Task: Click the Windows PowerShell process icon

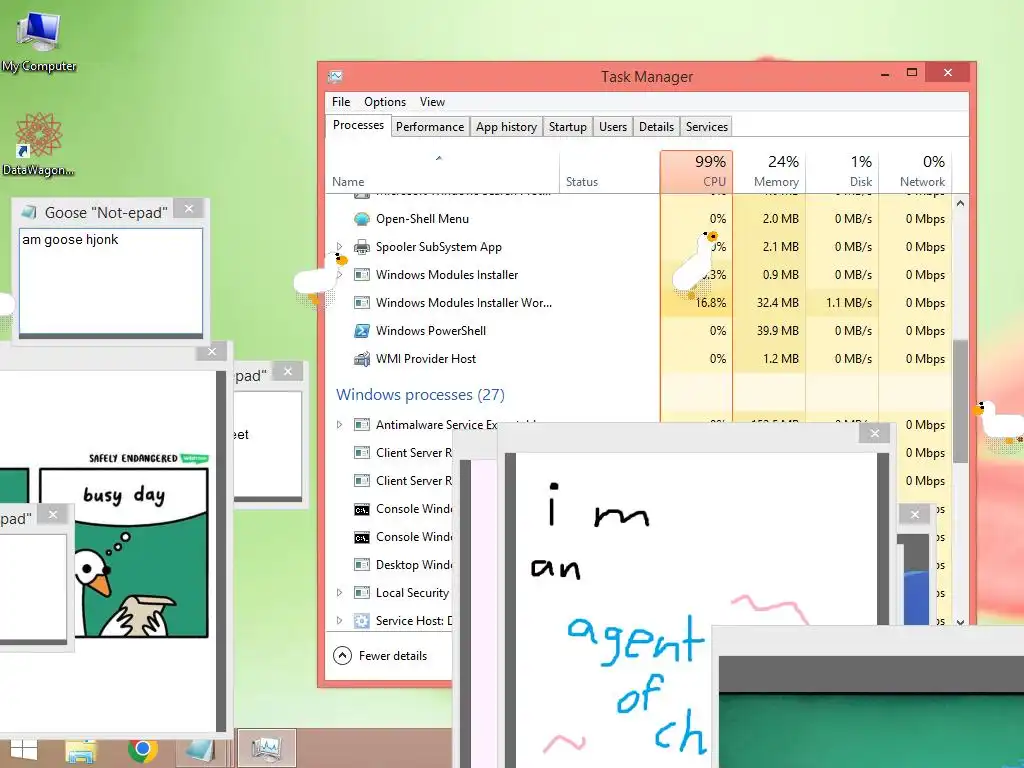Action: point(362,331)
